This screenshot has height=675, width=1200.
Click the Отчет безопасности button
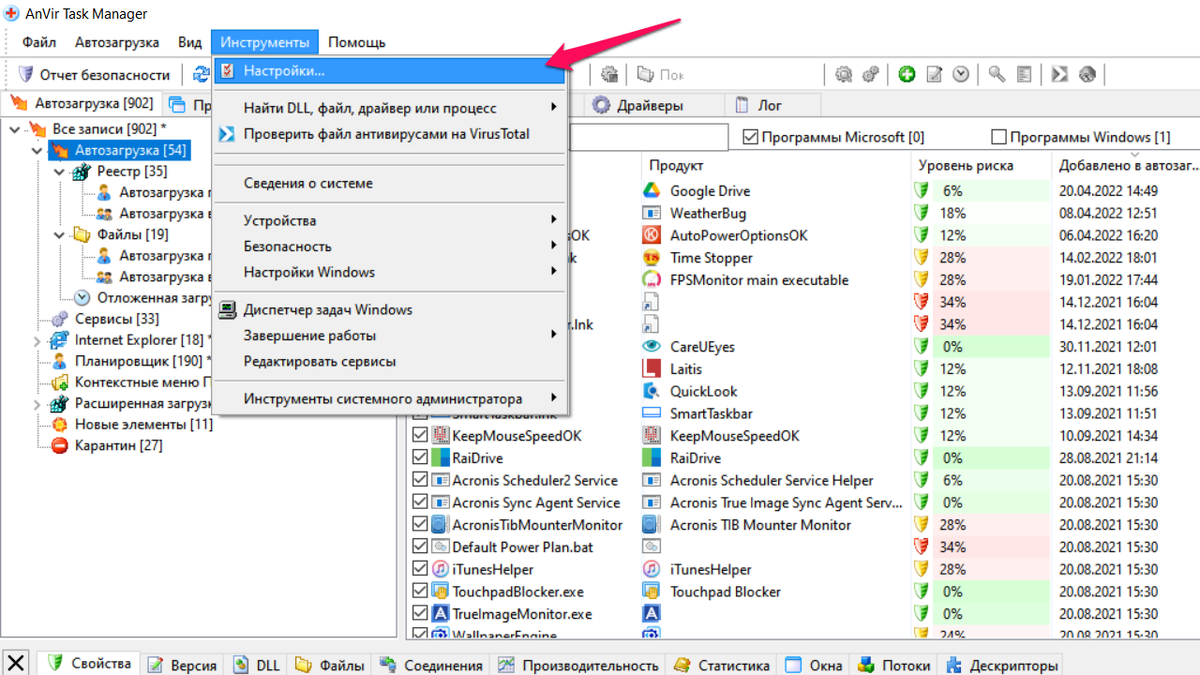tap(94, 74)
